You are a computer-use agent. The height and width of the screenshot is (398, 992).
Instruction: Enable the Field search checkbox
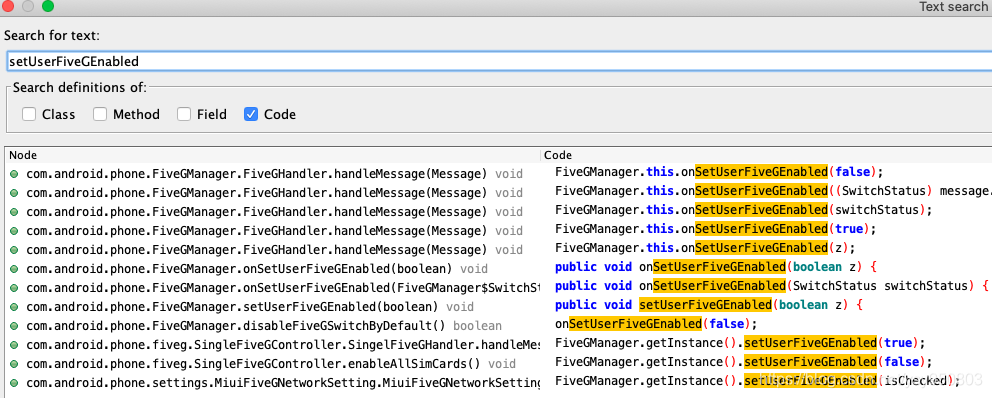point(184,115)
